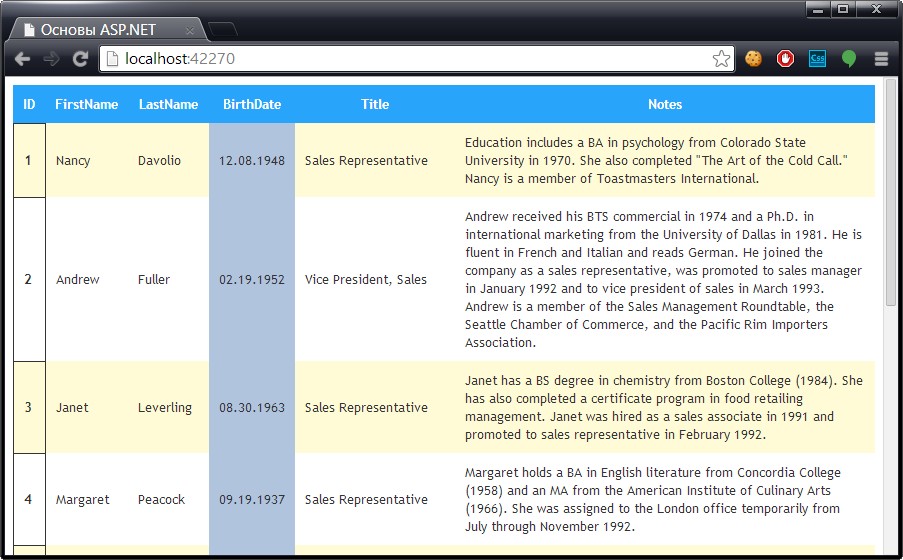Select the ID cell with value 4

(x=29, y=500)
